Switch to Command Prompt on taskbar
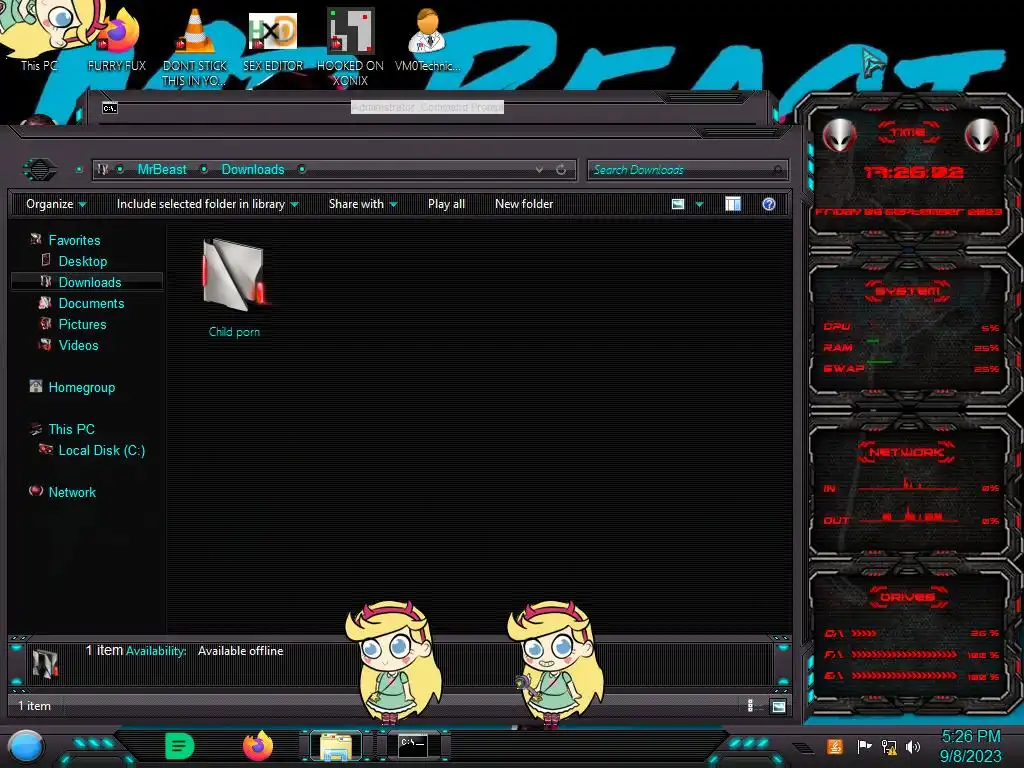This screenshot has width=1024, height=768. click(413, 746)
